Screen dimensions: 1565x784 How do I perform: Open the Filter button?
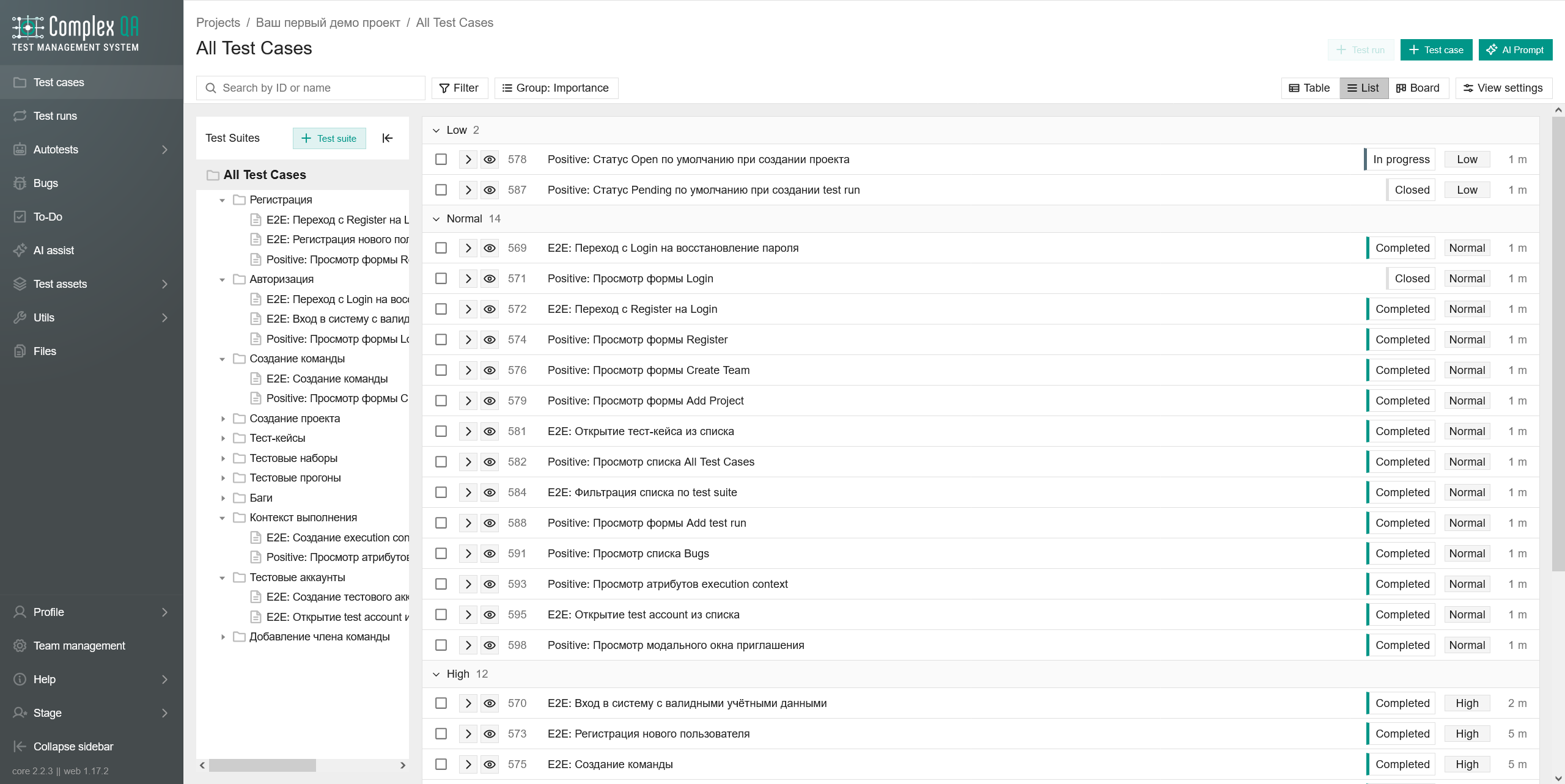pyautogui.click(x=459, y=88)
